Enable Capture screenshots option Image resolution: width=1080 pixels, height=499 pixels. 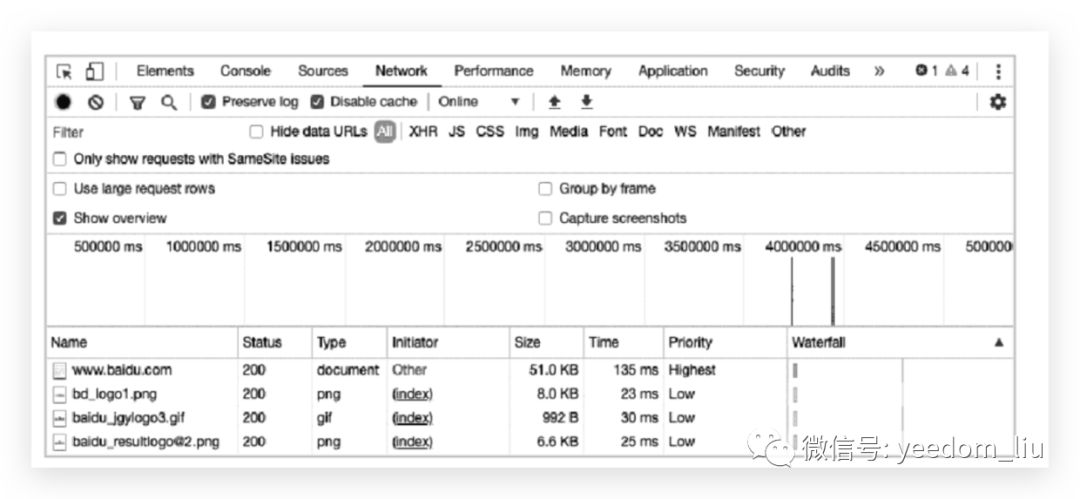point(545,218)
